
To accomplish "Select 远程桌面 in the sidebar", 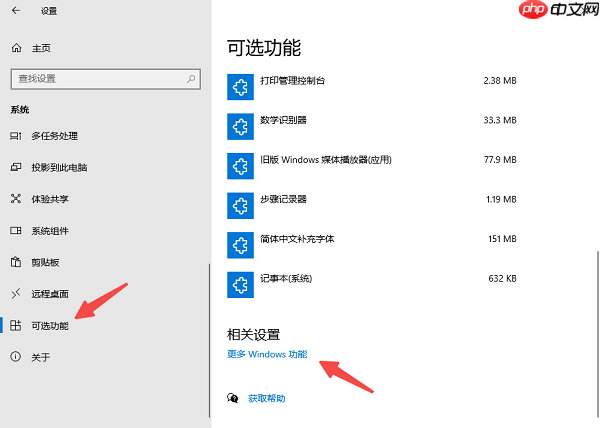I will 50,294.
